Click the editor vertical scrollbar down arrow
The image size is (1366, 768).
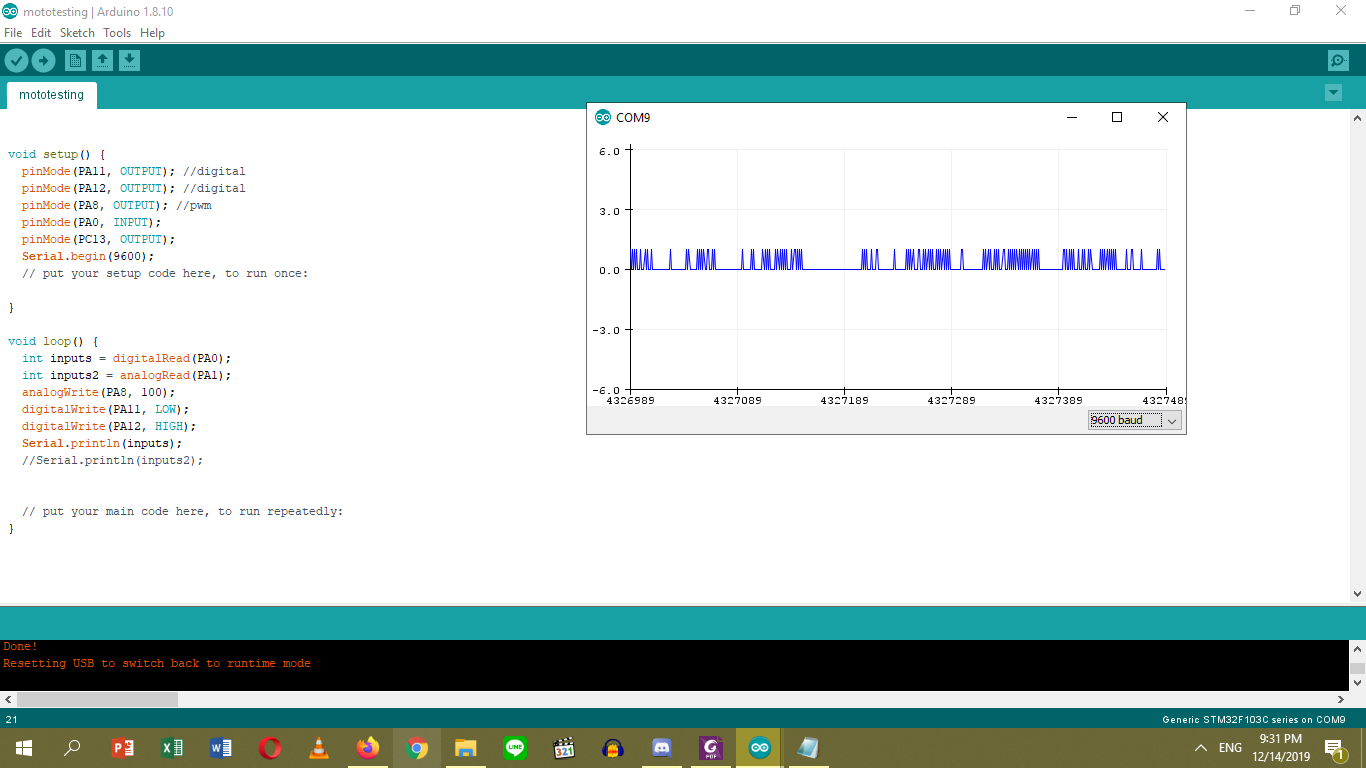point(1357,594)
